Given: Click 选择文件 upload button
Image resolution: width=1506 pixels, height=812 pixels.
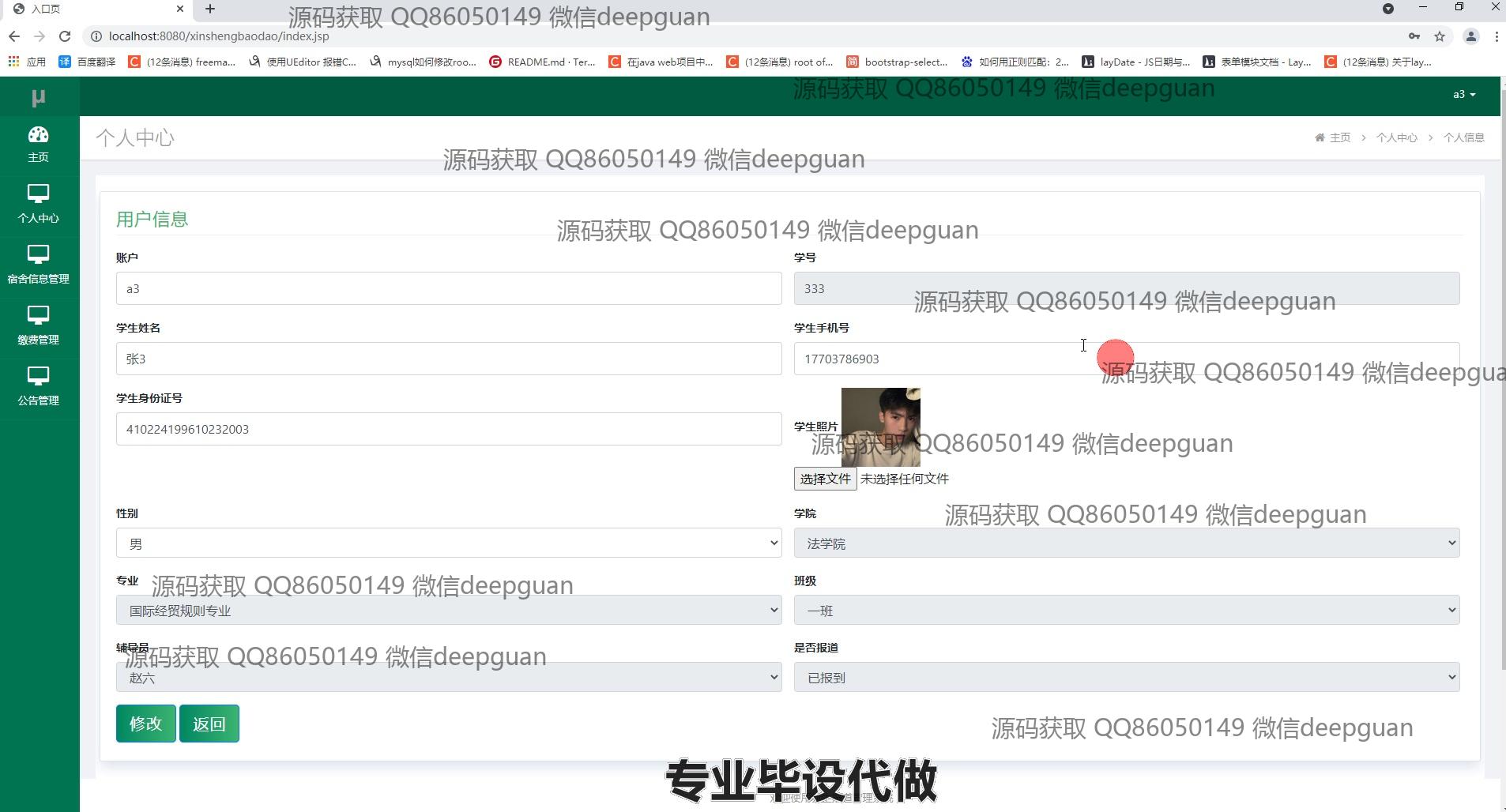Looking at the screenshot, I should point(825,479).
